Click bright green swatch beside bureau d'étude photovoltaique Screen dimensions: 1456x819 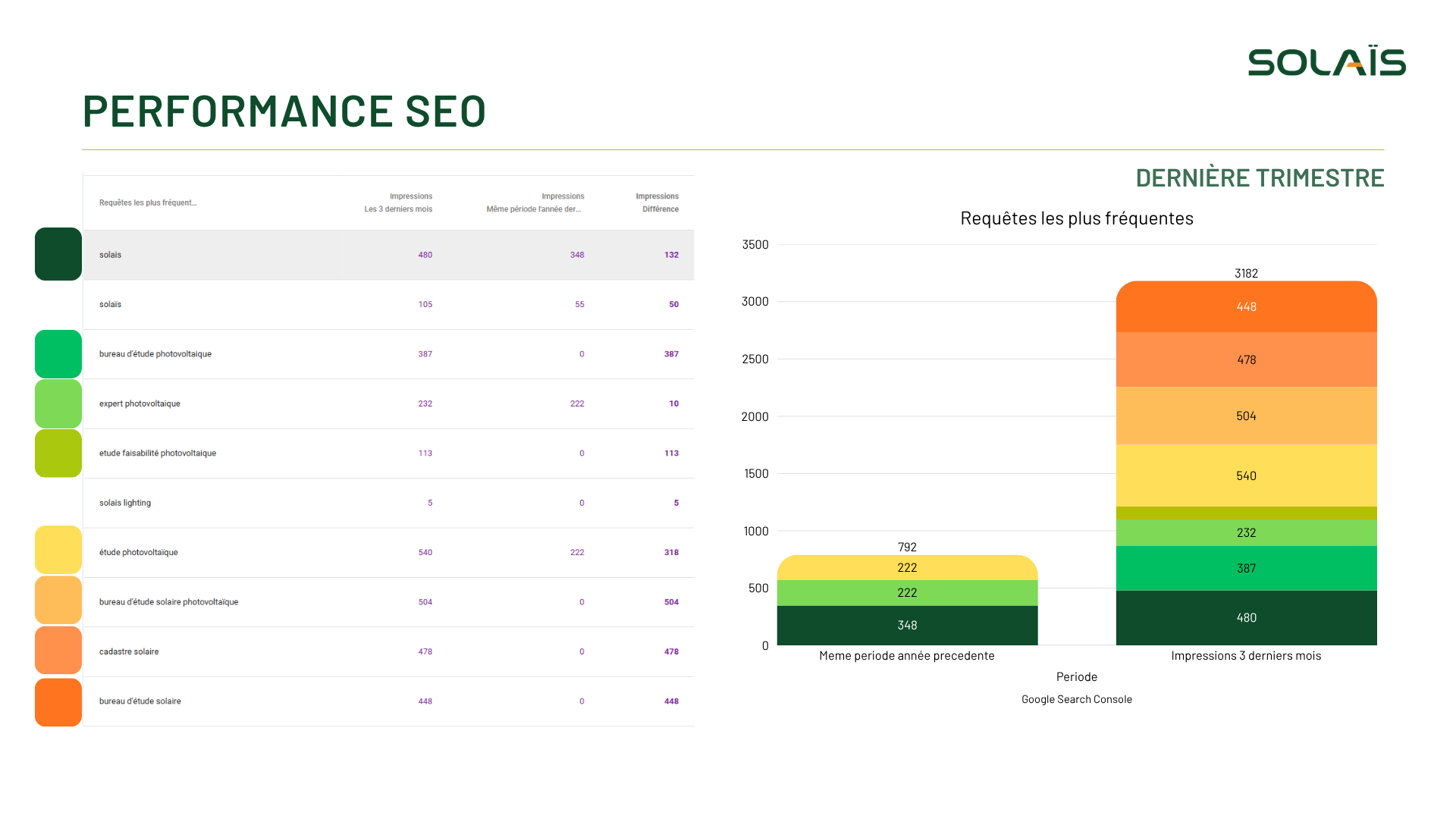tap(58, 354)
